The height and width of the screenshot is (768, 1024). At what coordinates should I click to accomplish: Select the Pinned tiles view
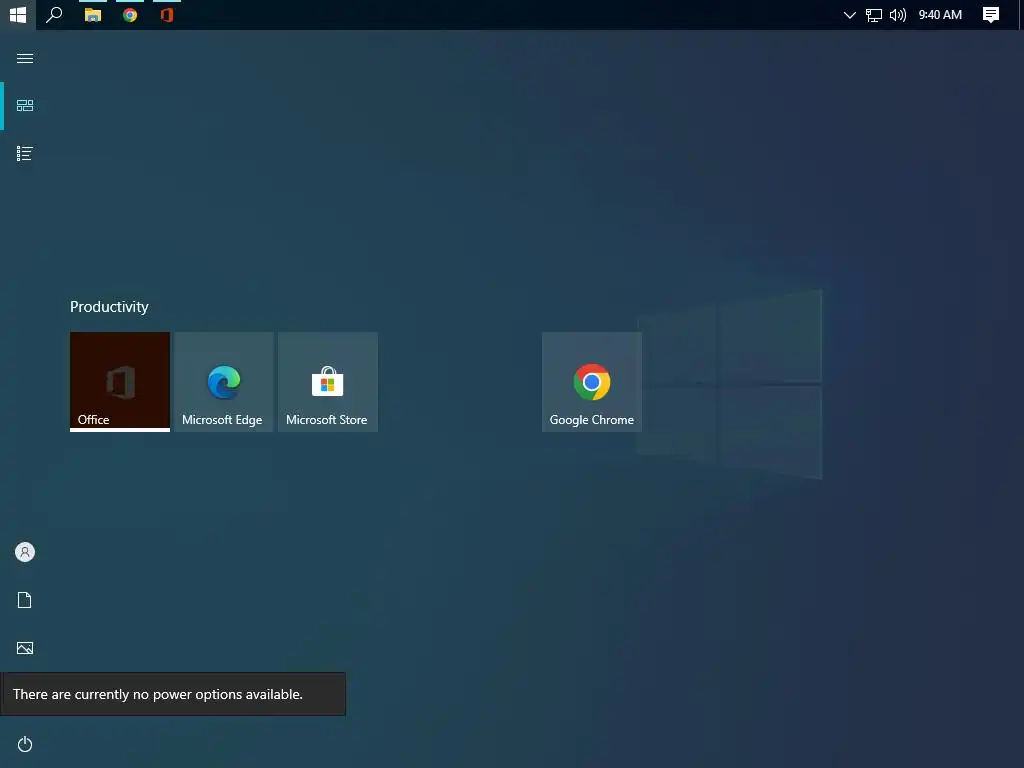[25, 106]
